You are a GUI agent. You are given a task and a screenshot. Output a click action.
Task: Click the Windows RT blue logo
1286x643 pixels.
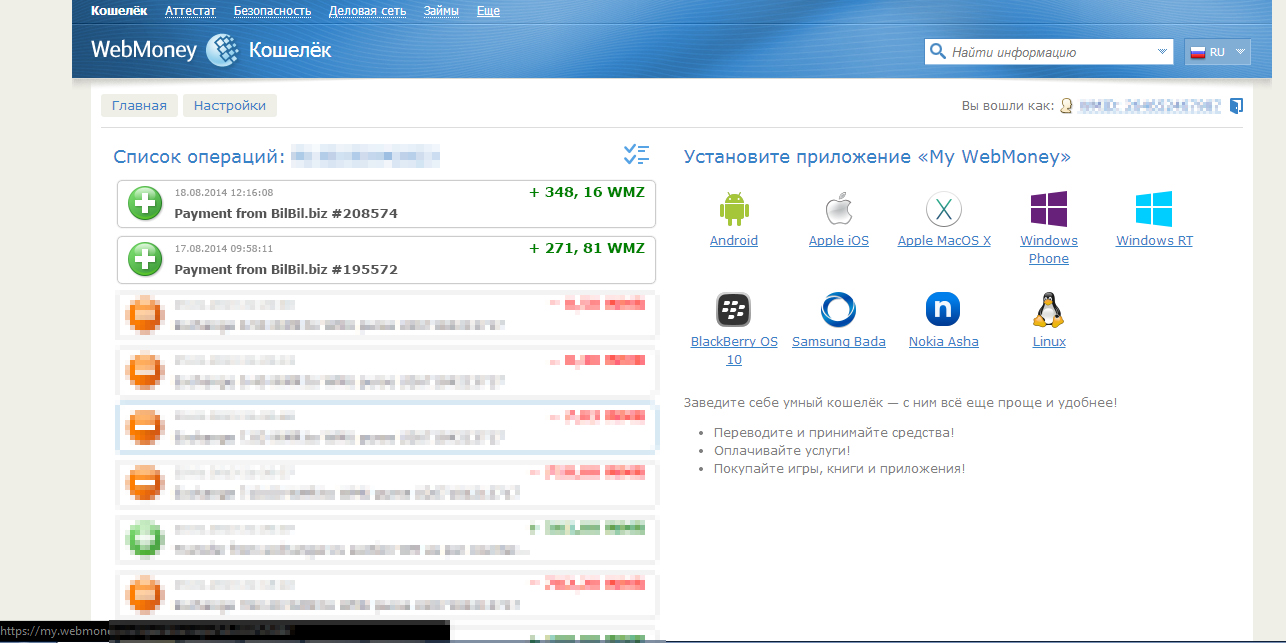(1154, 209)
